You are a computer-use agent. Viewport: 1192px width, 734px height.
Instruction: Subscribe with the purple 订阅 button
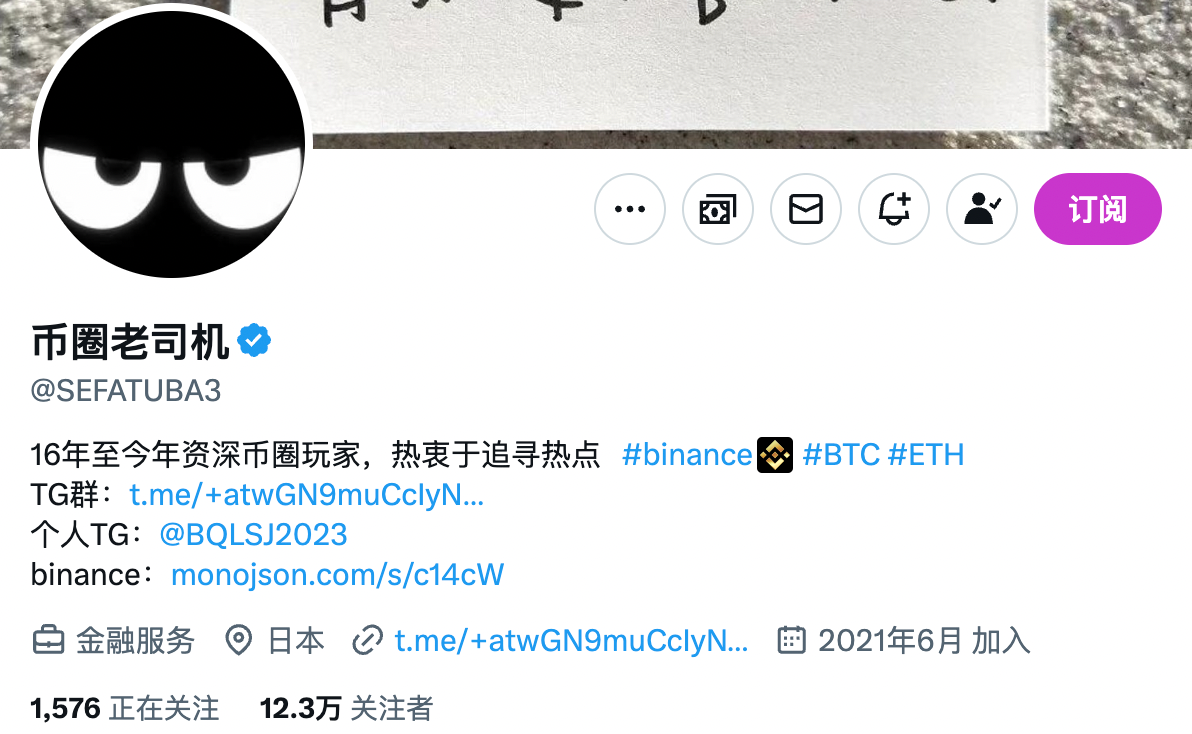(x=1098, y=209)
